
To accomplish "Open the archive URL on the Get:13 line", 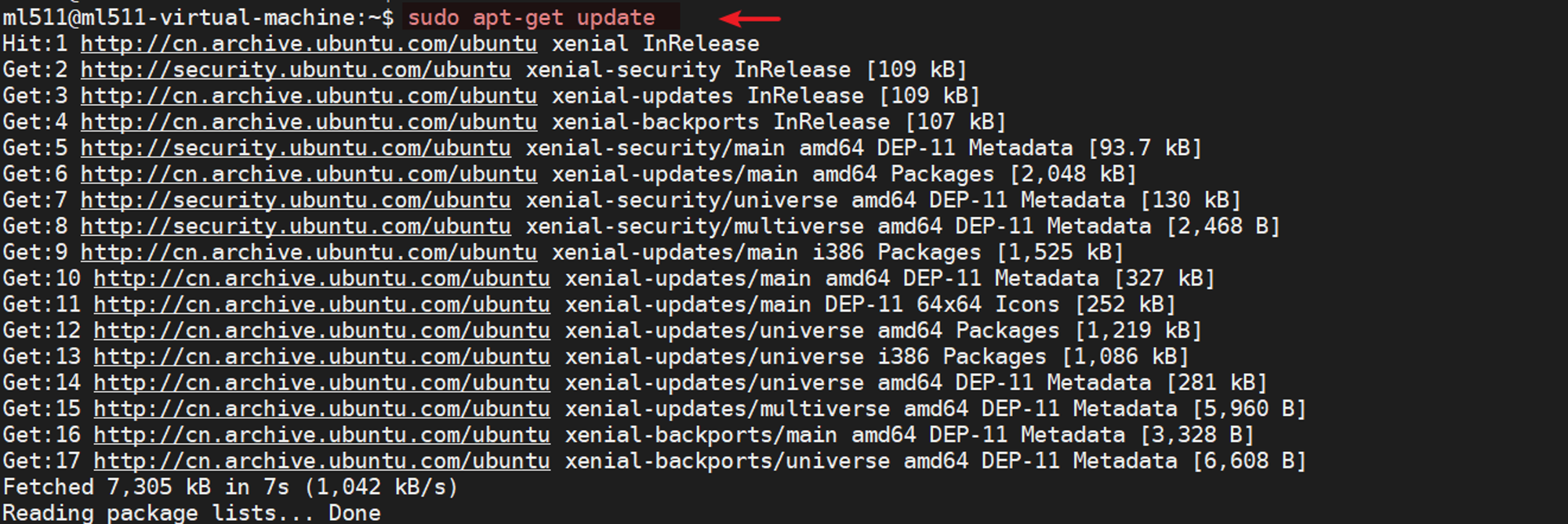I will pos(322,357).
